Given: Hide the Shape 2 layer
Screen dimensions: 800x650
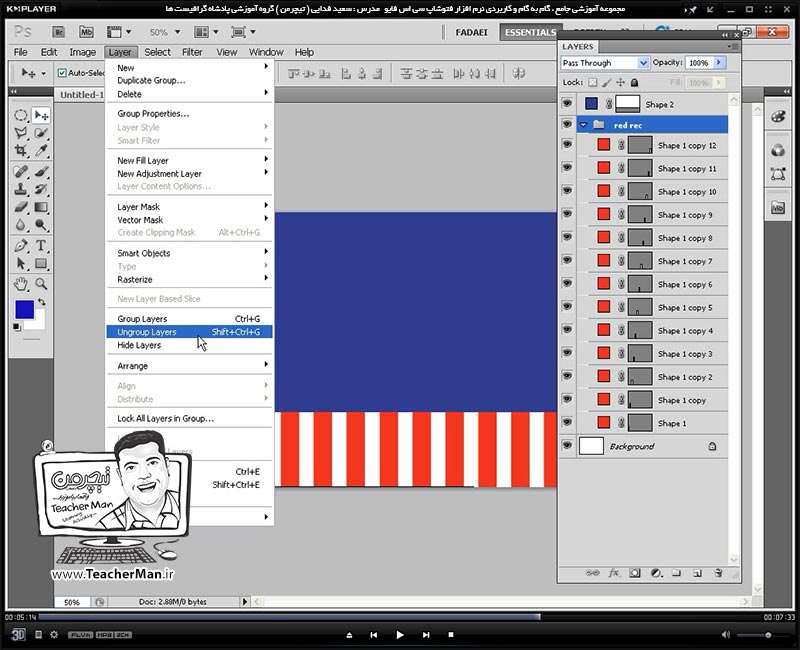Looking at the screenshot, I should 567,104.
